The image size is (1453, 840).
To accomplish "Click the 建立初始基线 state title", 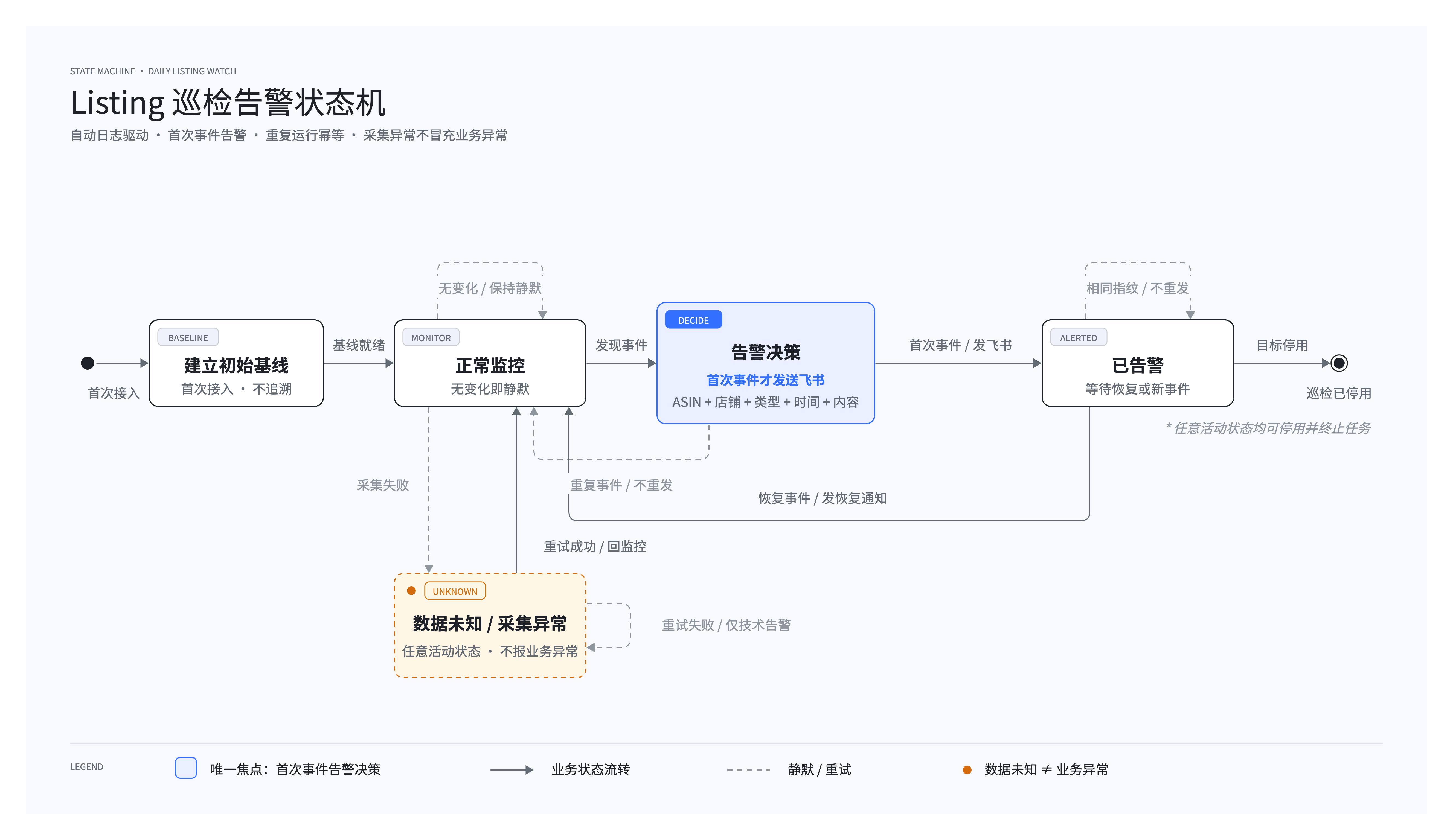I will coord(236,365).
